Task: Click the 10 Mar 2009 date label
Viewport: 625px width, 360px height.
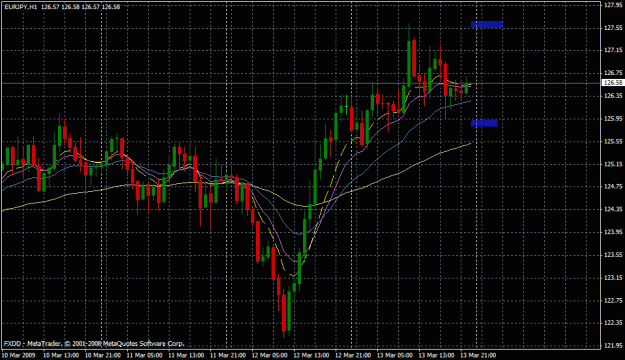Action: [18, 355]
